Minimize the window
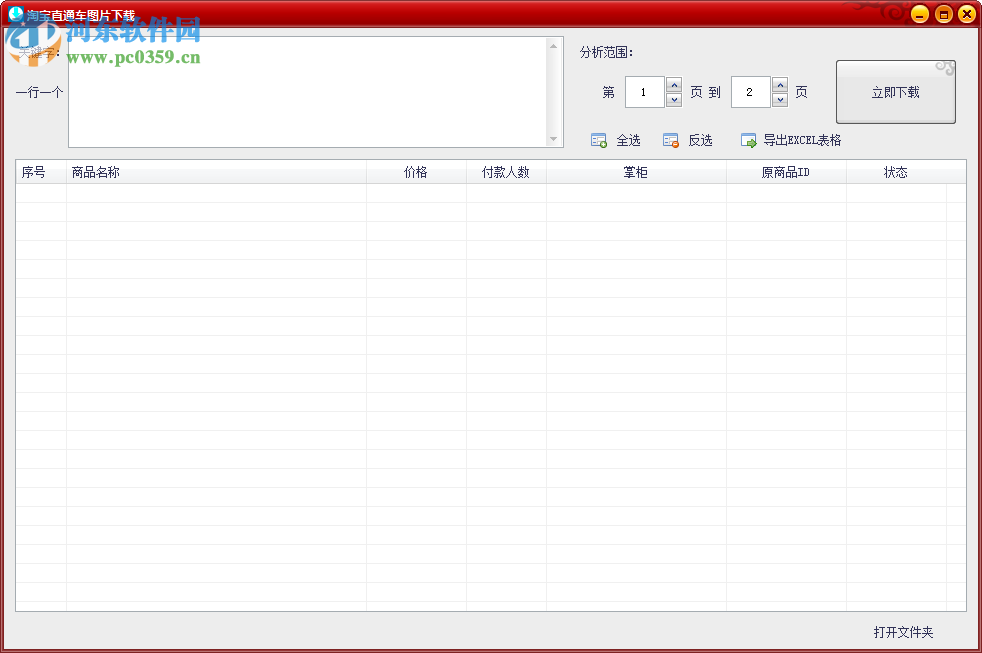This screenshot has width=982, height=653. coord(919,14)
